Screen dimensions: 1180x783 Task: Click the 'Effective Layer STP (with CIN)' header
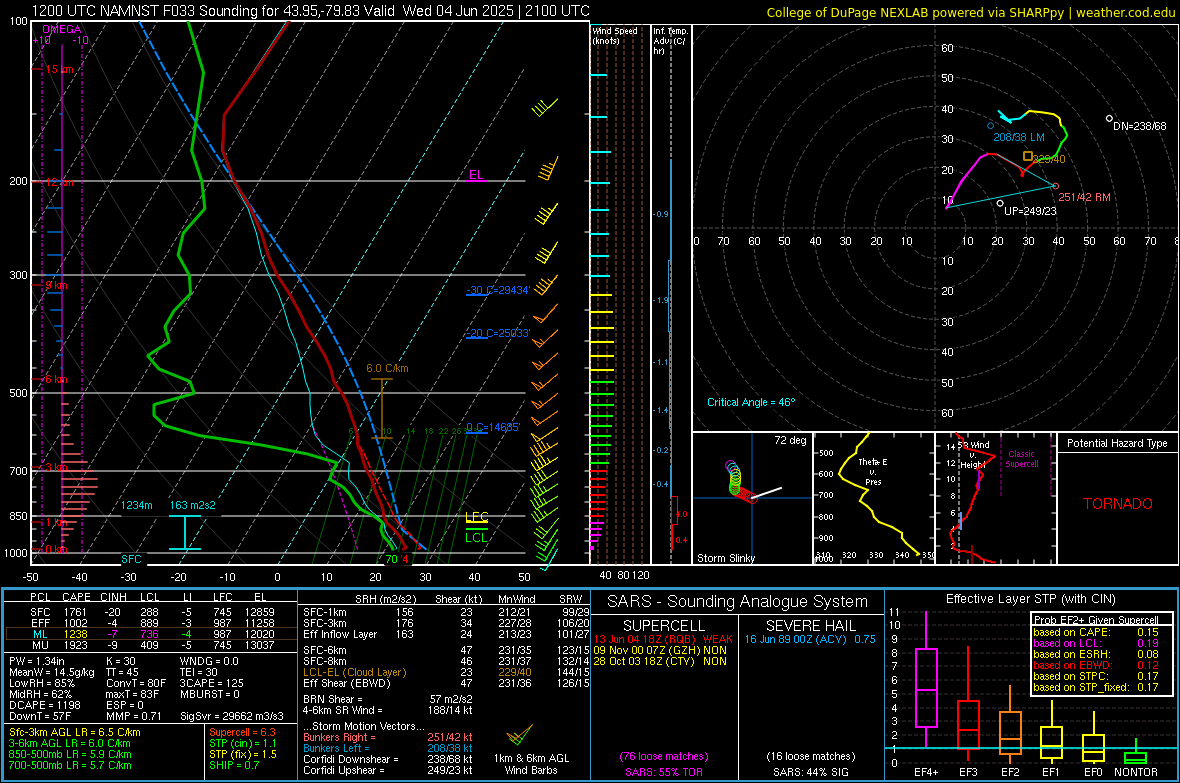1031,599
